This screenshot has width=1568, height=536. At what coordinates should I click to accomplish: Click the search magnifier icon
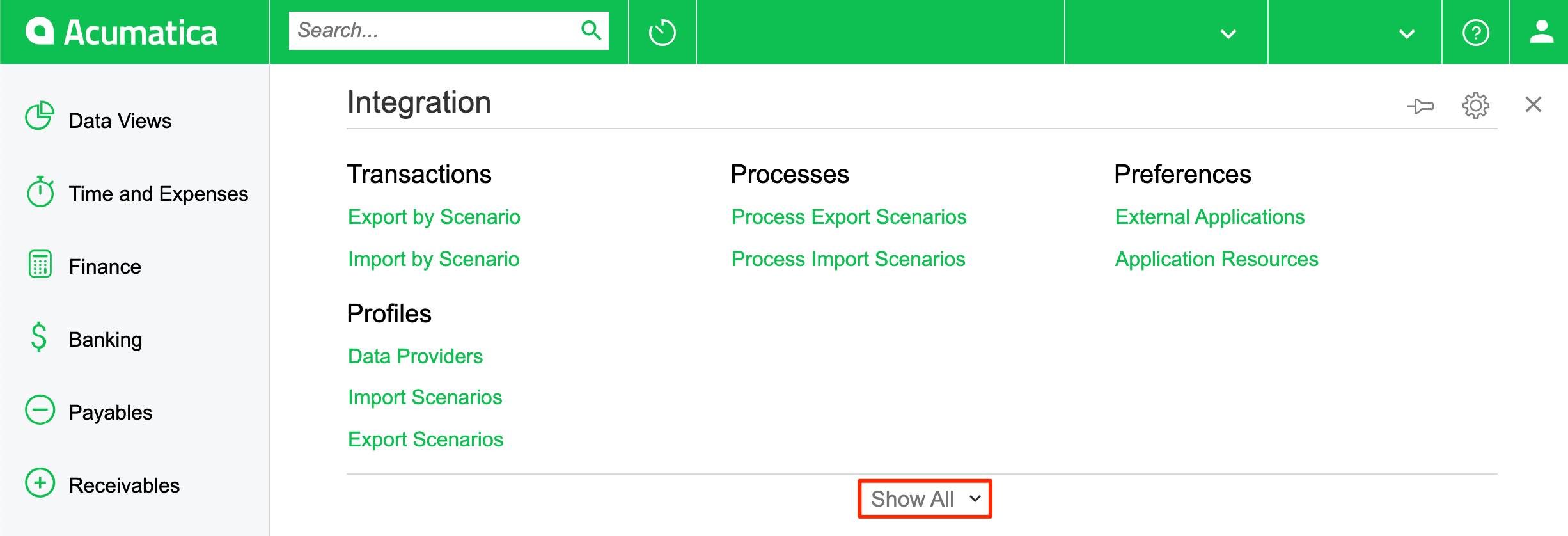(591, 30)
